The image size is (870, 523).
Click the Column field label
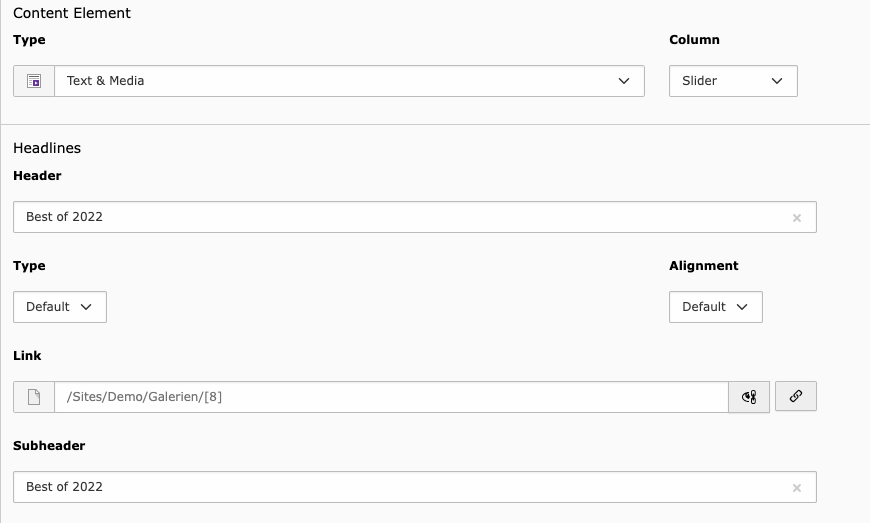[694, 40]
